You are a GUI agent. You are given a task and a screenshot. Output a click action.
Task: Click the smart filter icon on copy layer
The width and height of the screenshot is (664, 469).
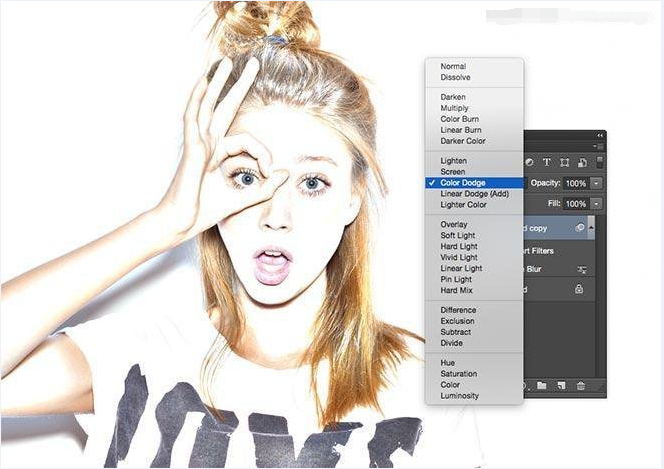580,228
